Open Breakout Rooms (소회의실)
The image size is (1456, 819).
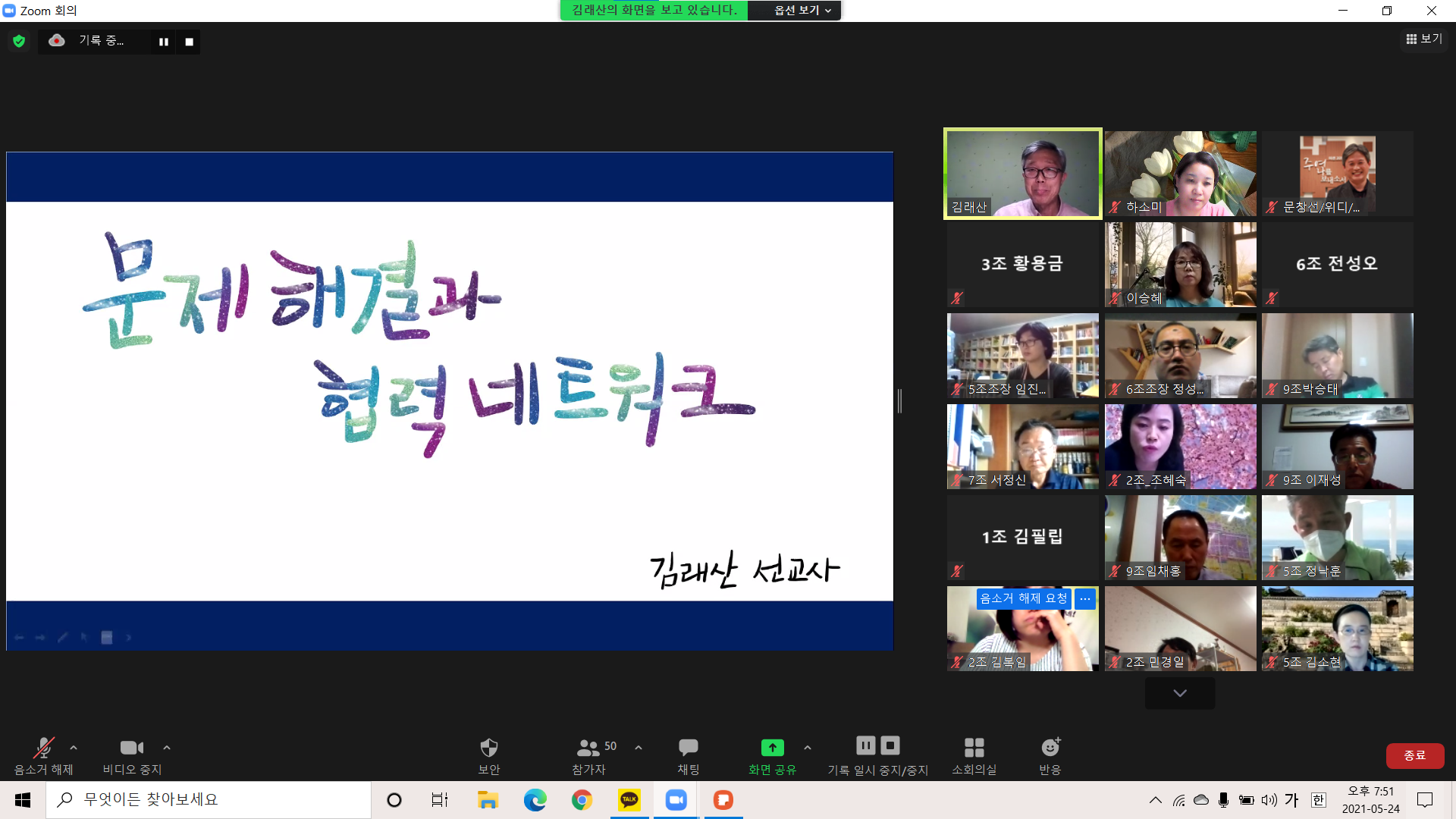tap(974, 748)
